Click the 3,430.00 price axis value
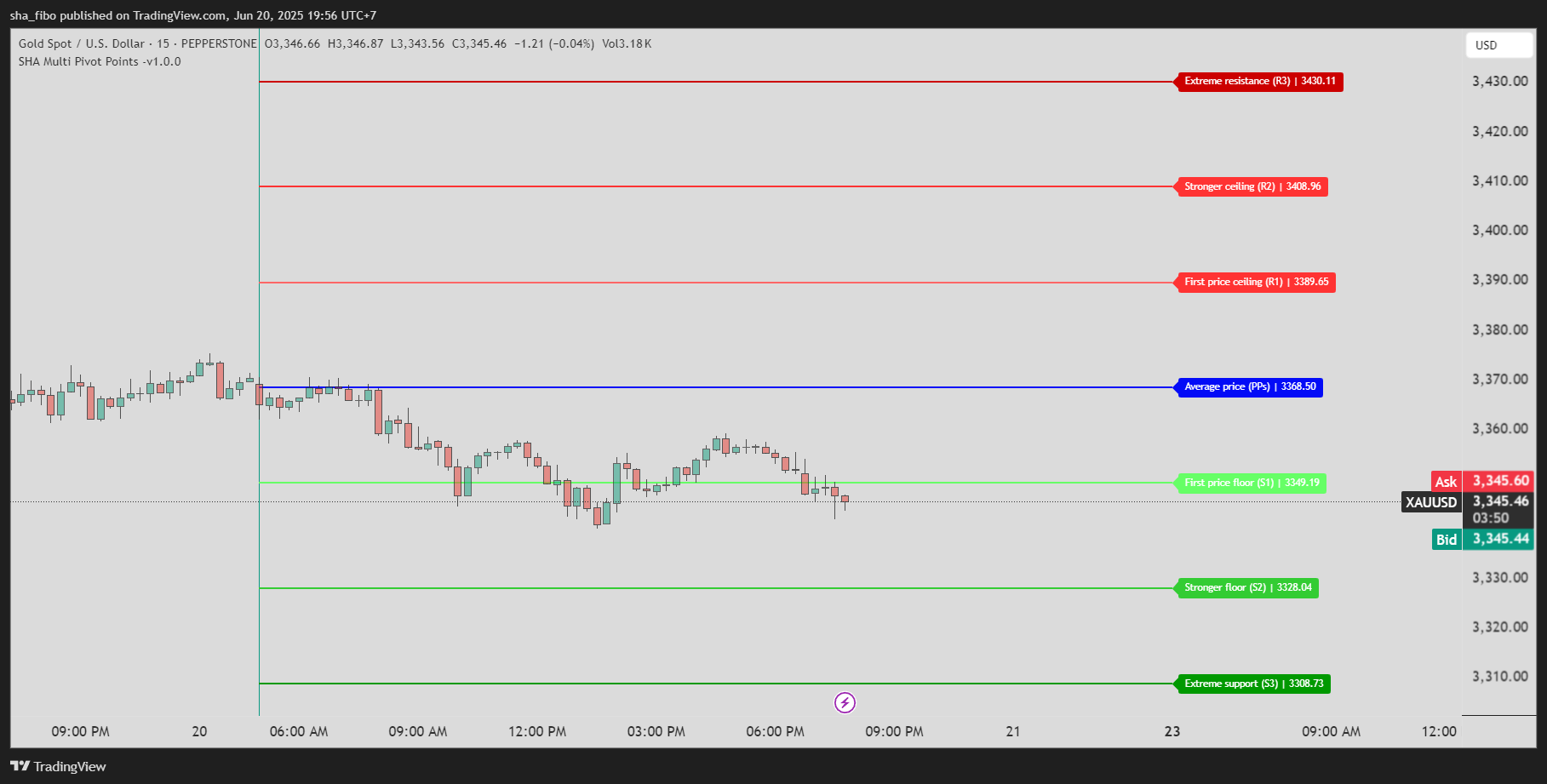The height and width of the screenshot is (784, 1547). [1500, 82]
